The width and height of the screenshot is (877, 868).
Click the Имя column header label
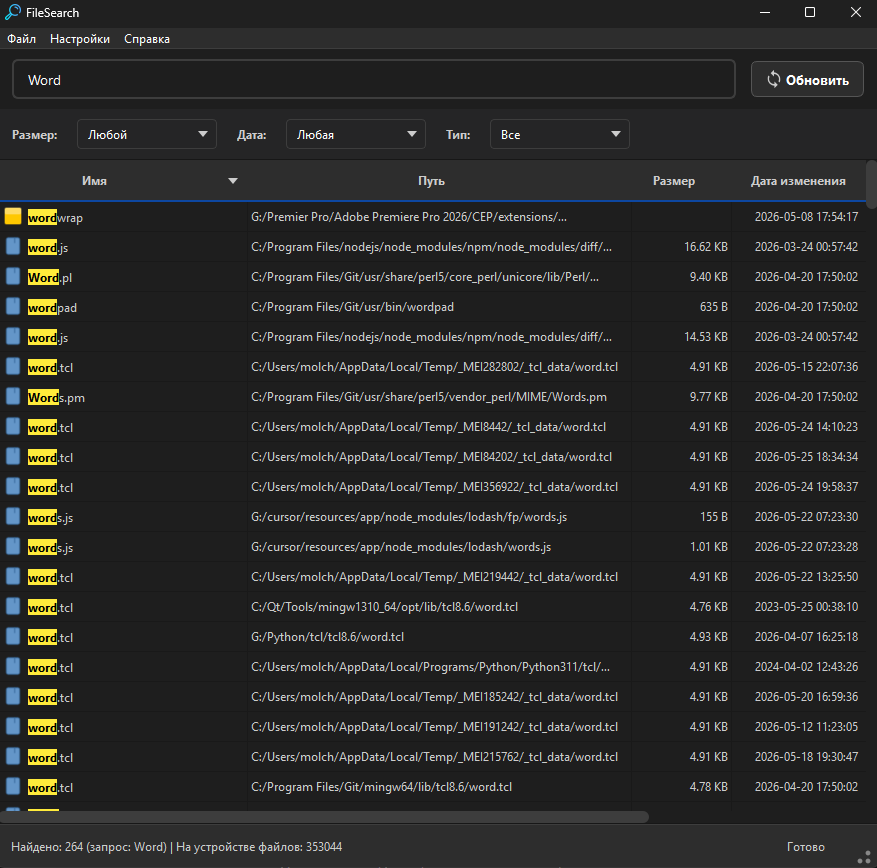click(94, 181)
